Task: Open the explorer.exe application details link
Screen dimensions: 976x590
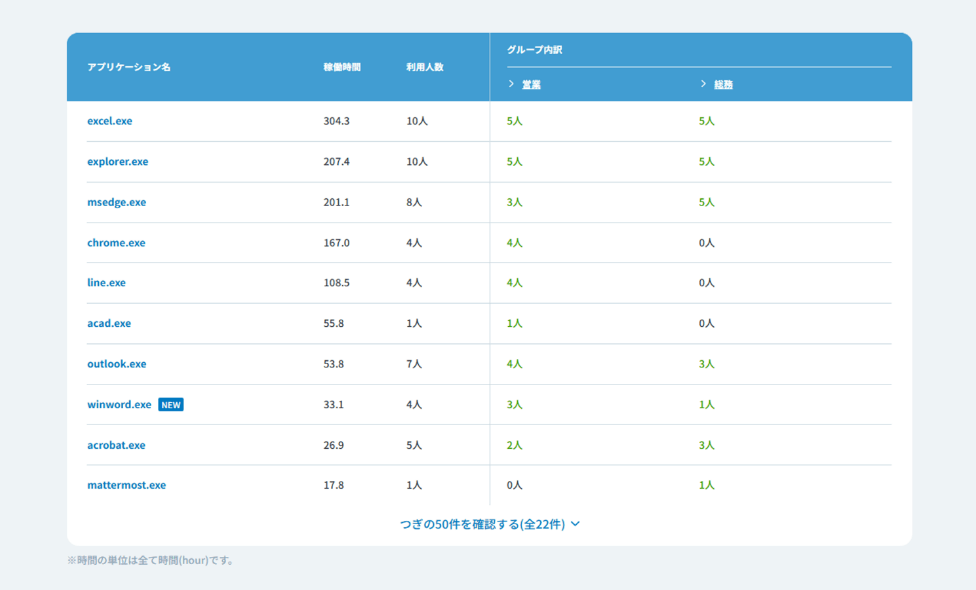Action: coord(117,161)
